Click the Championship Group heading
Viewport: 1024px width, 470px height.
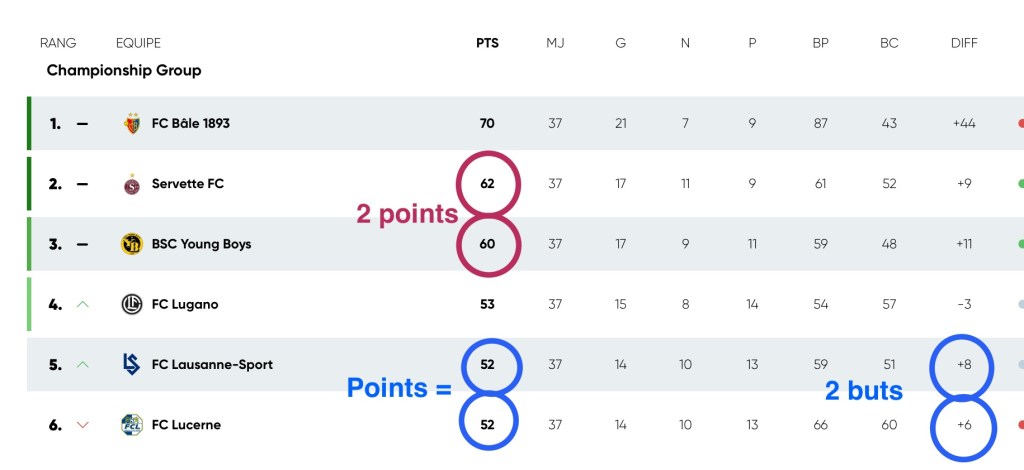pyautogui.click(x=124, y=70)
